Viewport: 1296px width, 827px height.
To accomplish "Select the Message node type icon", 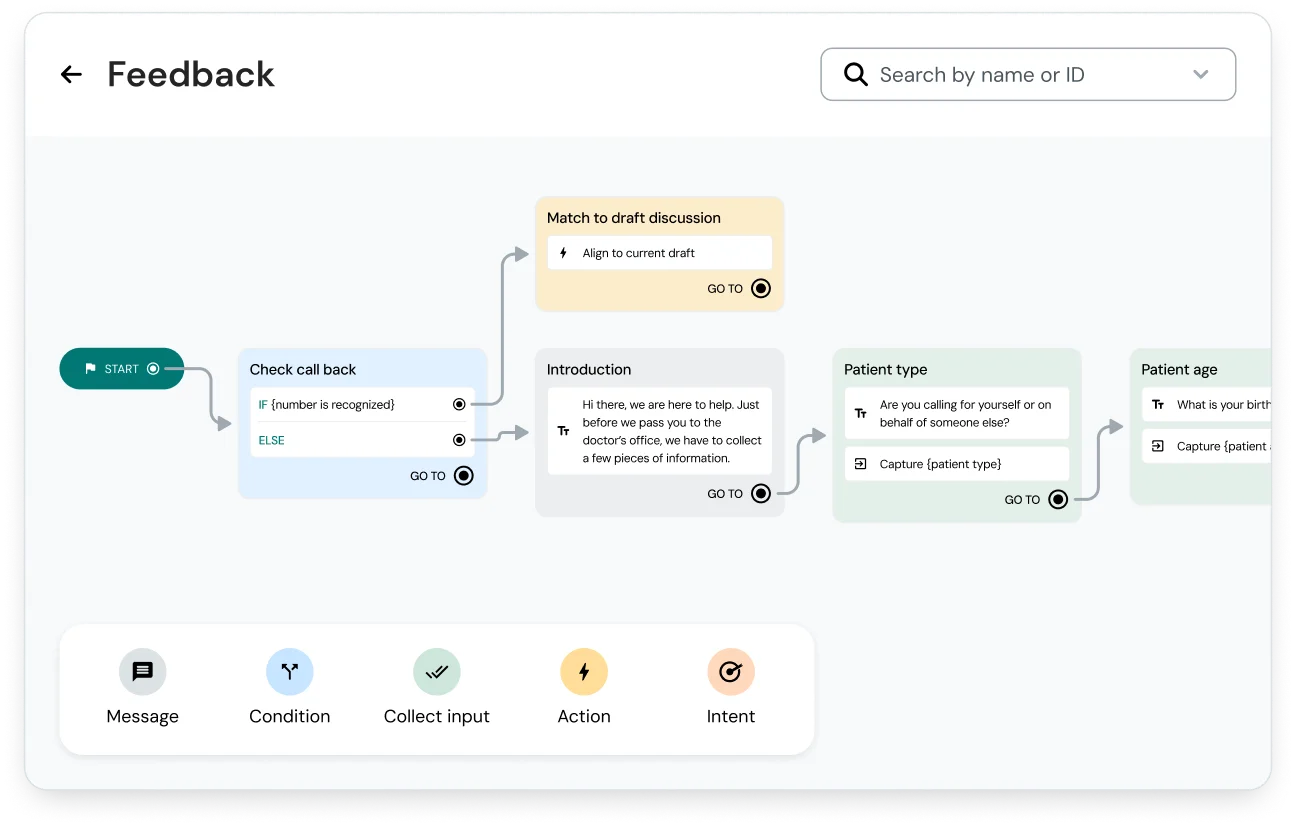I will 143,672.
